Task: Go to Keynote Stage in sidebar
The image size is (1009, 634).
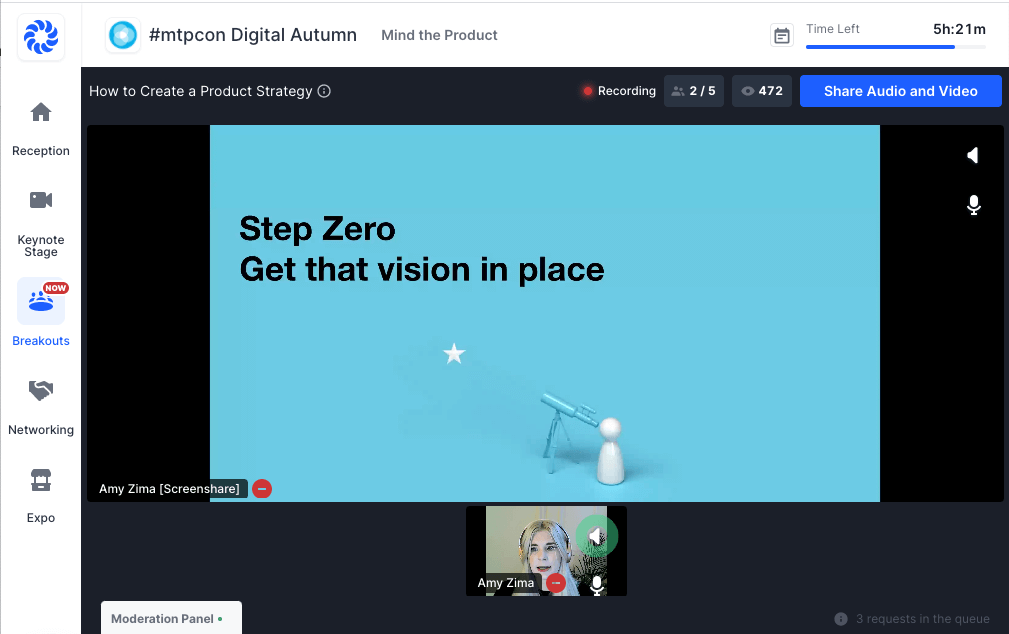Action: (41, 200)
